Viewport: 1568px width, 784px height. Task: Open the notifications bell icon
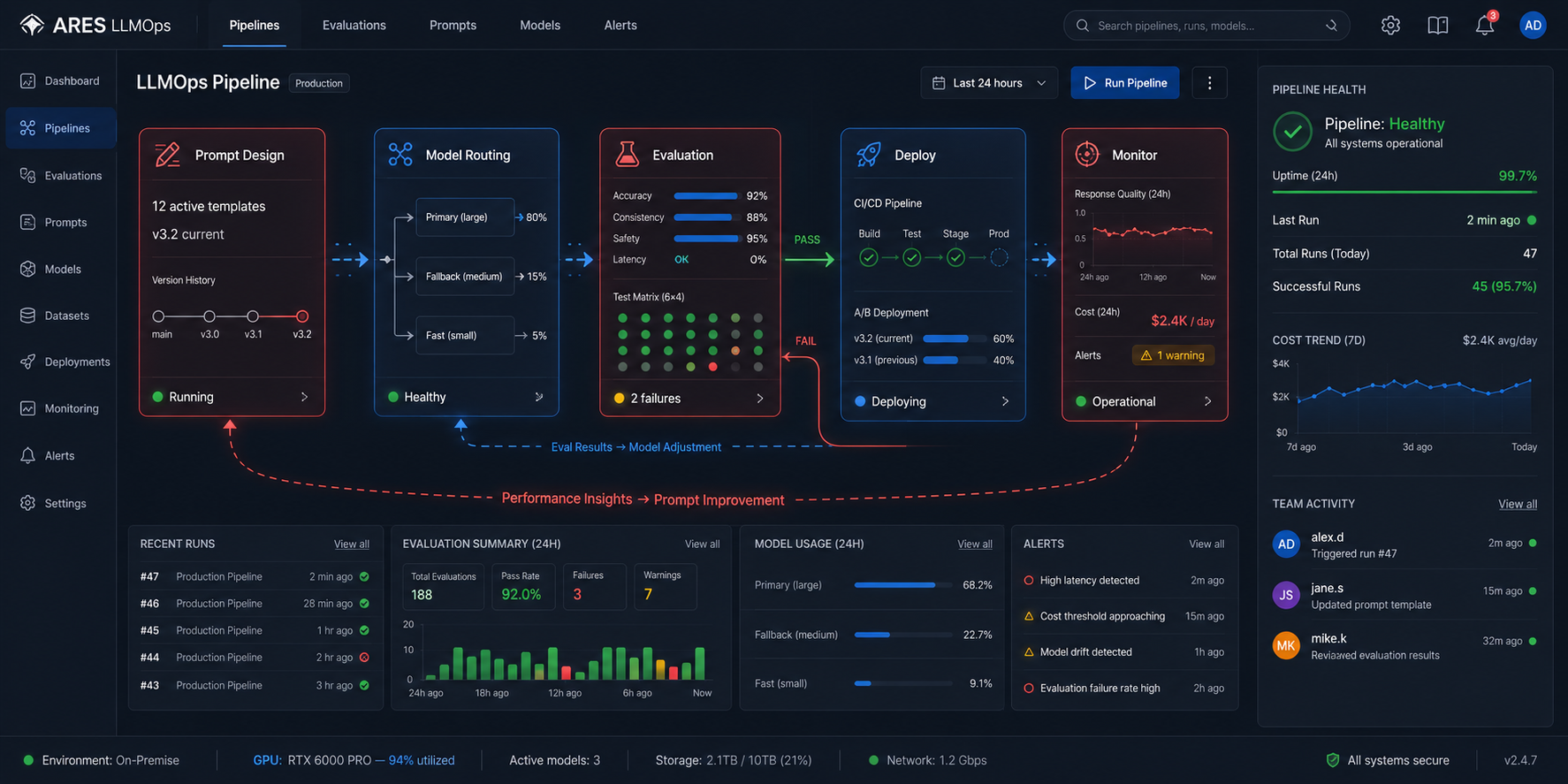point(1485,26)
